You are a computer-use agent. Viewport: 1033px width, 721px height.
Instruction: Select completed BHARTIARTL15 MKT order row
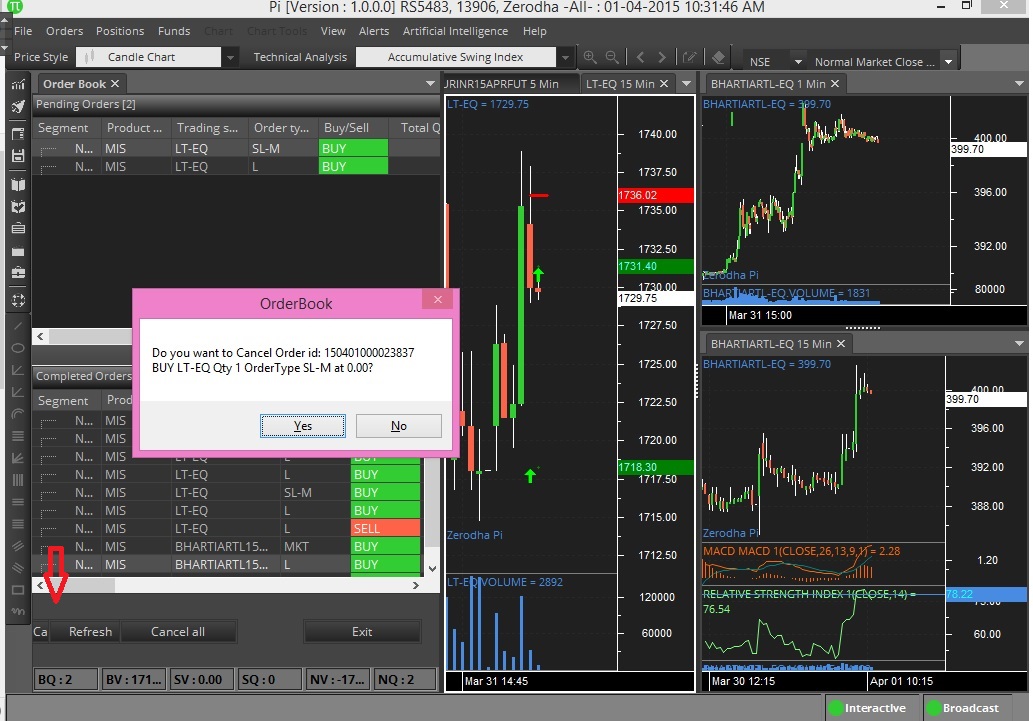click(228, 546)
